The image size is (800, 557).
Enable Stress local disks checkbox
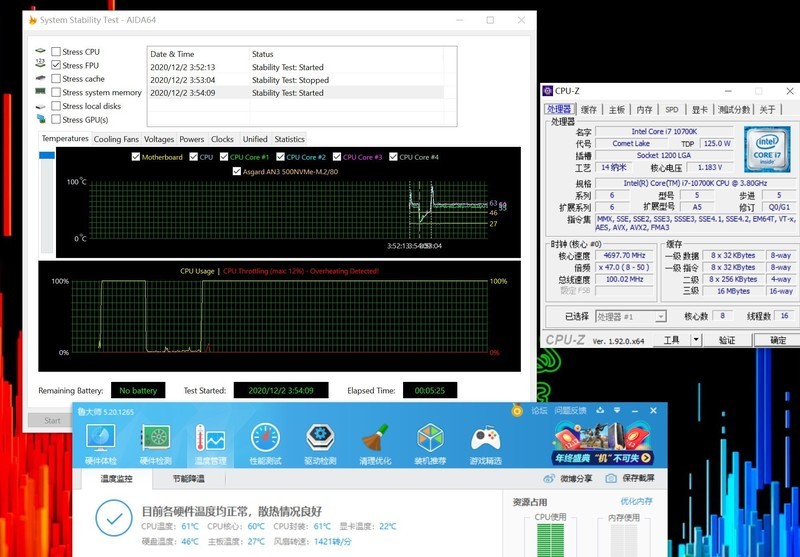pyautogui.click(x=56, y=106)
